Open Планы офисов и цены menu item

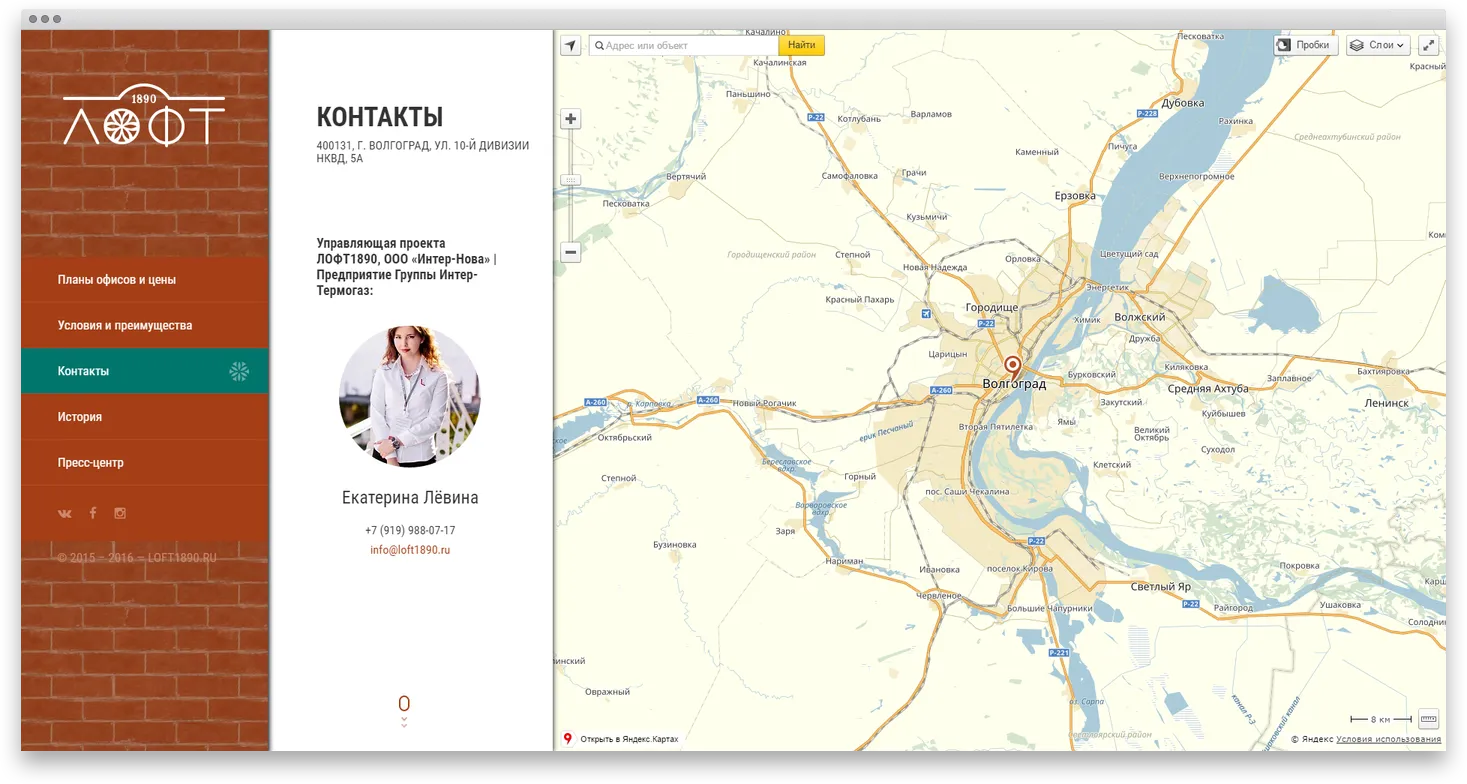pos(145,280)
